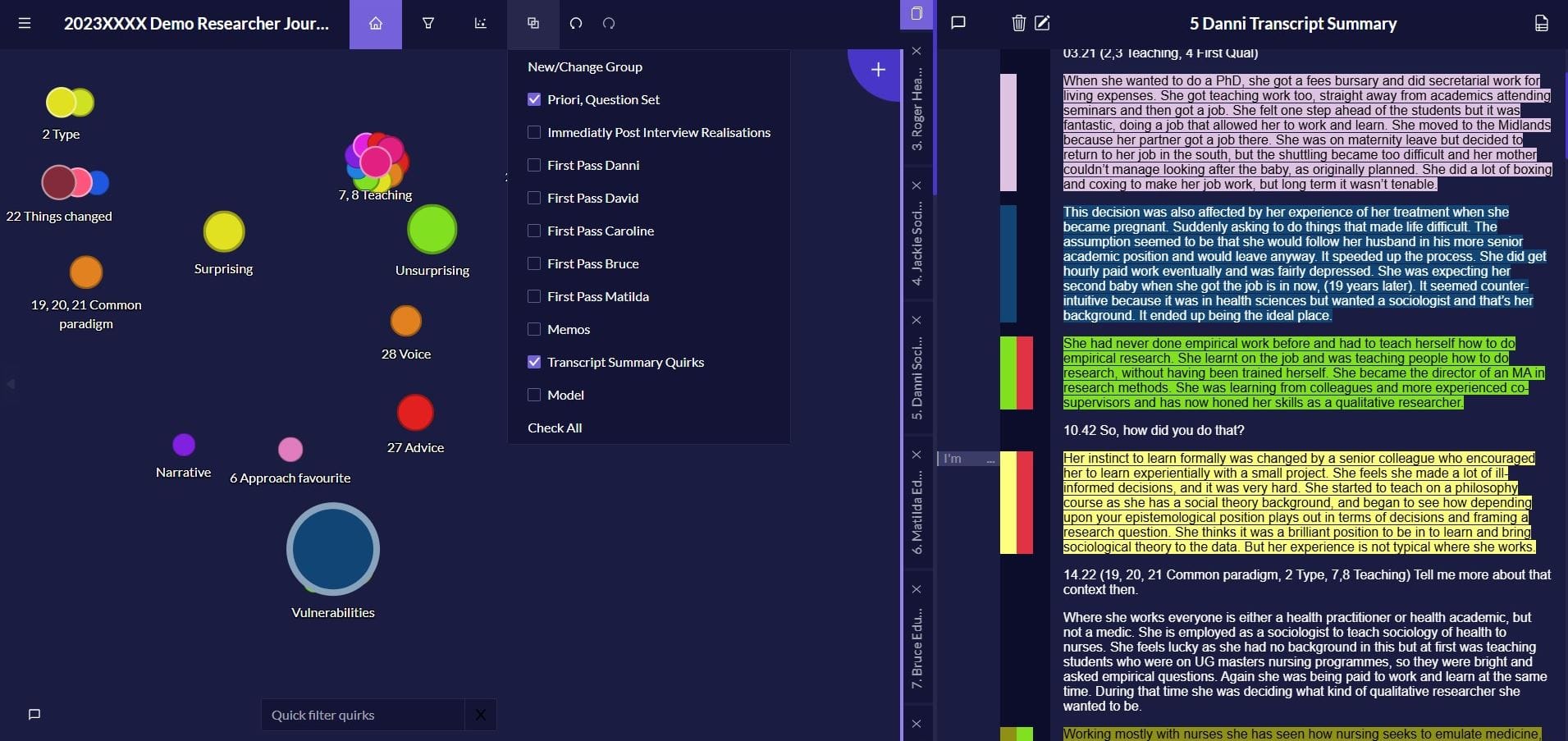Open the filter funnel tool
The image size is (1568, 741).
click(428, 24)
